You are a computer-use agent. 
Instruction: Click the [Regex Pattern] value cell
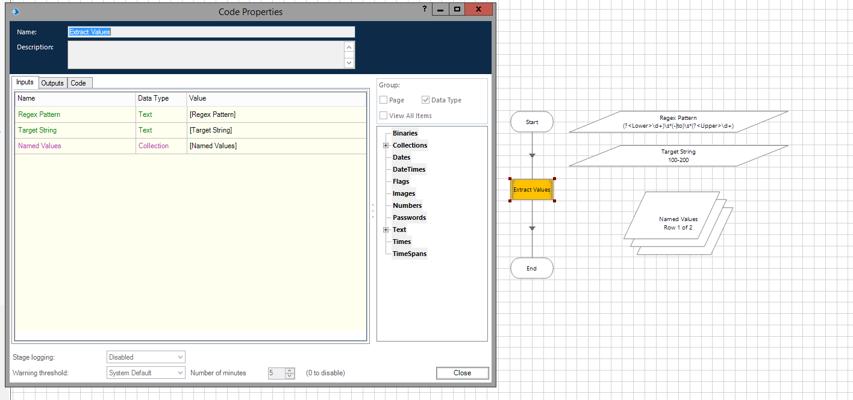[276, 115]
